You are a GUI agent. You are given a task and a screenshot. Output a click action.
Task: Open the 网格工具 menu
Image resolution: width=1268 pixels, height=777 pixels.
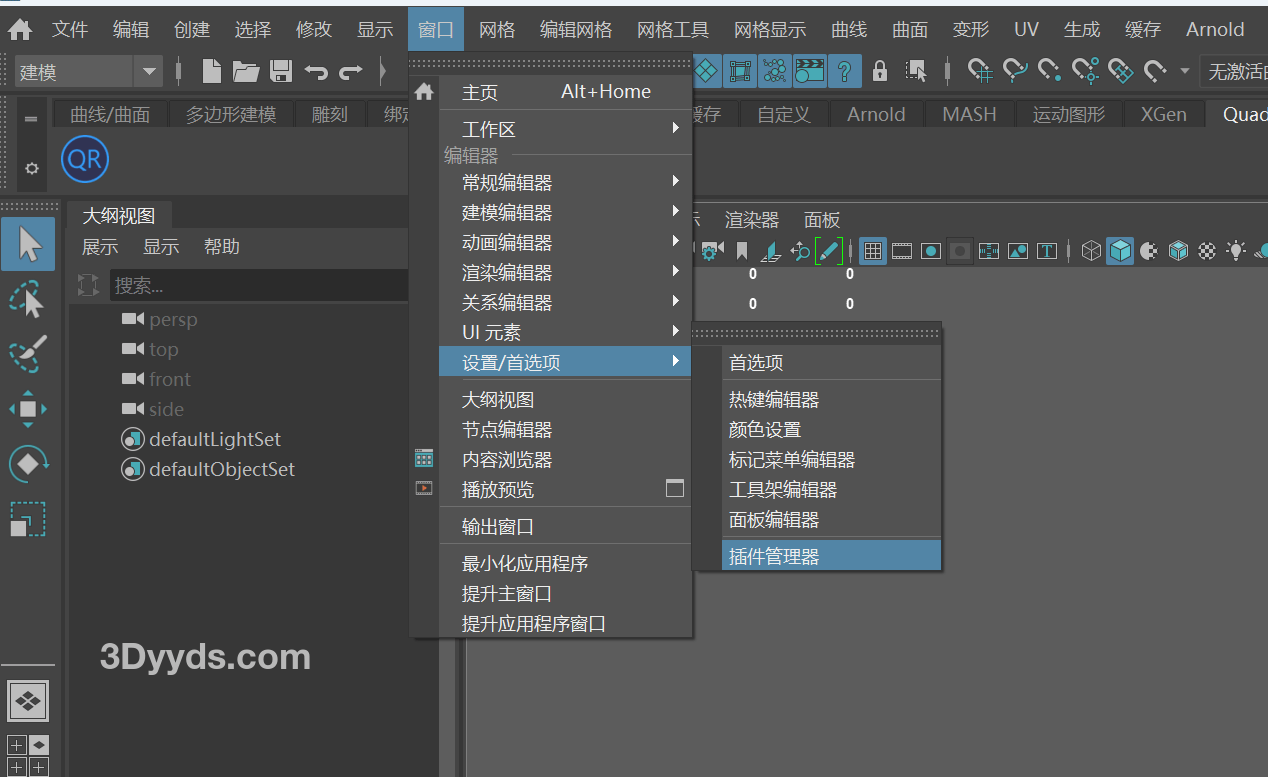(672, 29)
